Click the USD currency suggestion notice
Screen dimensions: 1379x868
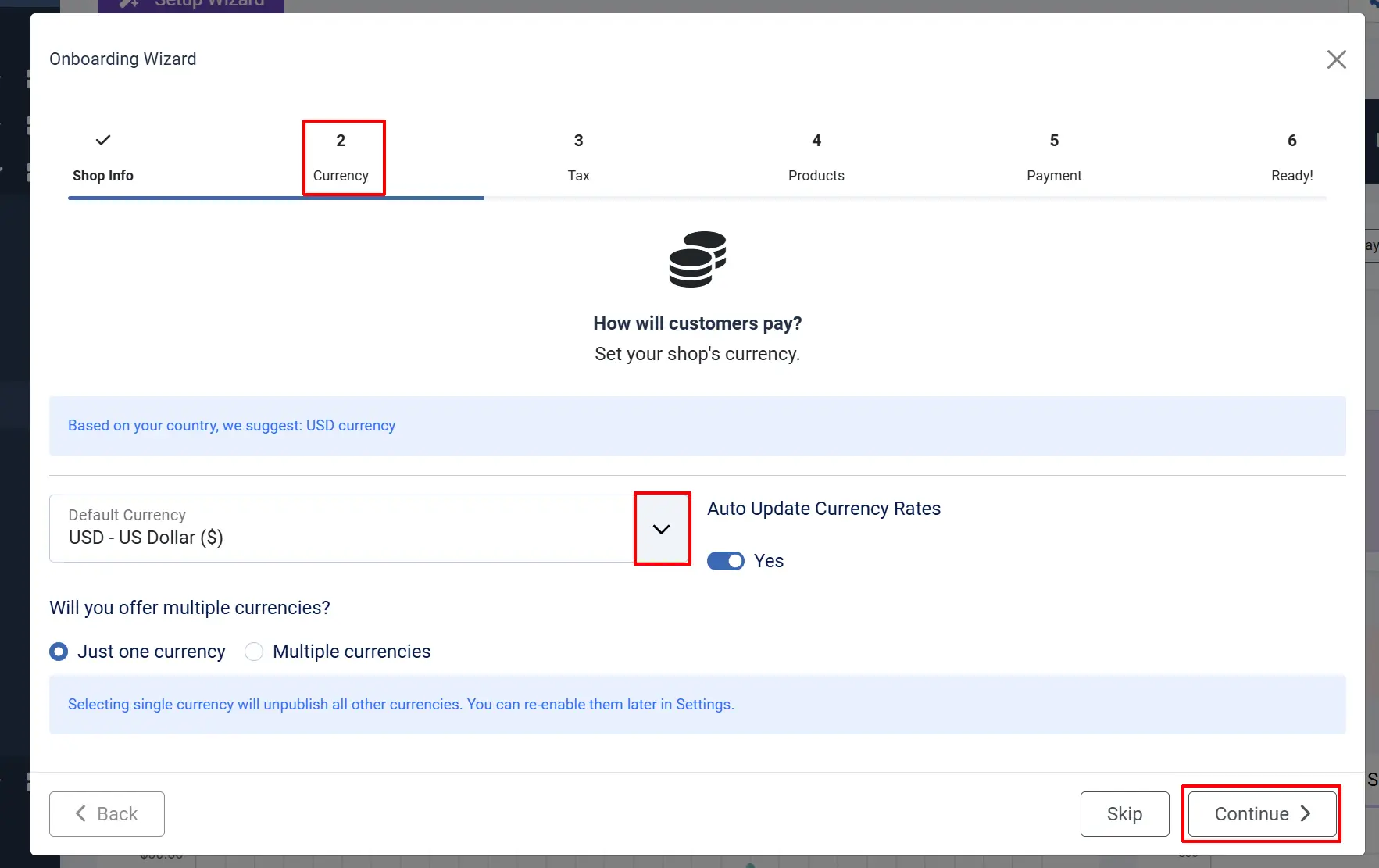pos(698,426)
